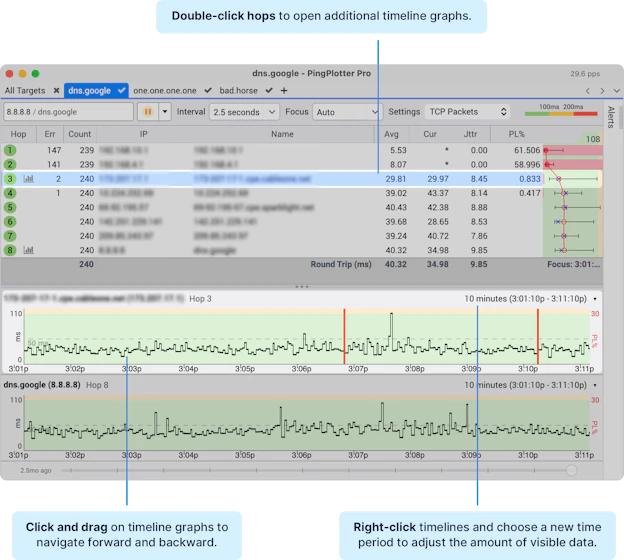Open the Interval 2.5 seconds dropdown
624x560 pixels.
(x=244, y=112)
